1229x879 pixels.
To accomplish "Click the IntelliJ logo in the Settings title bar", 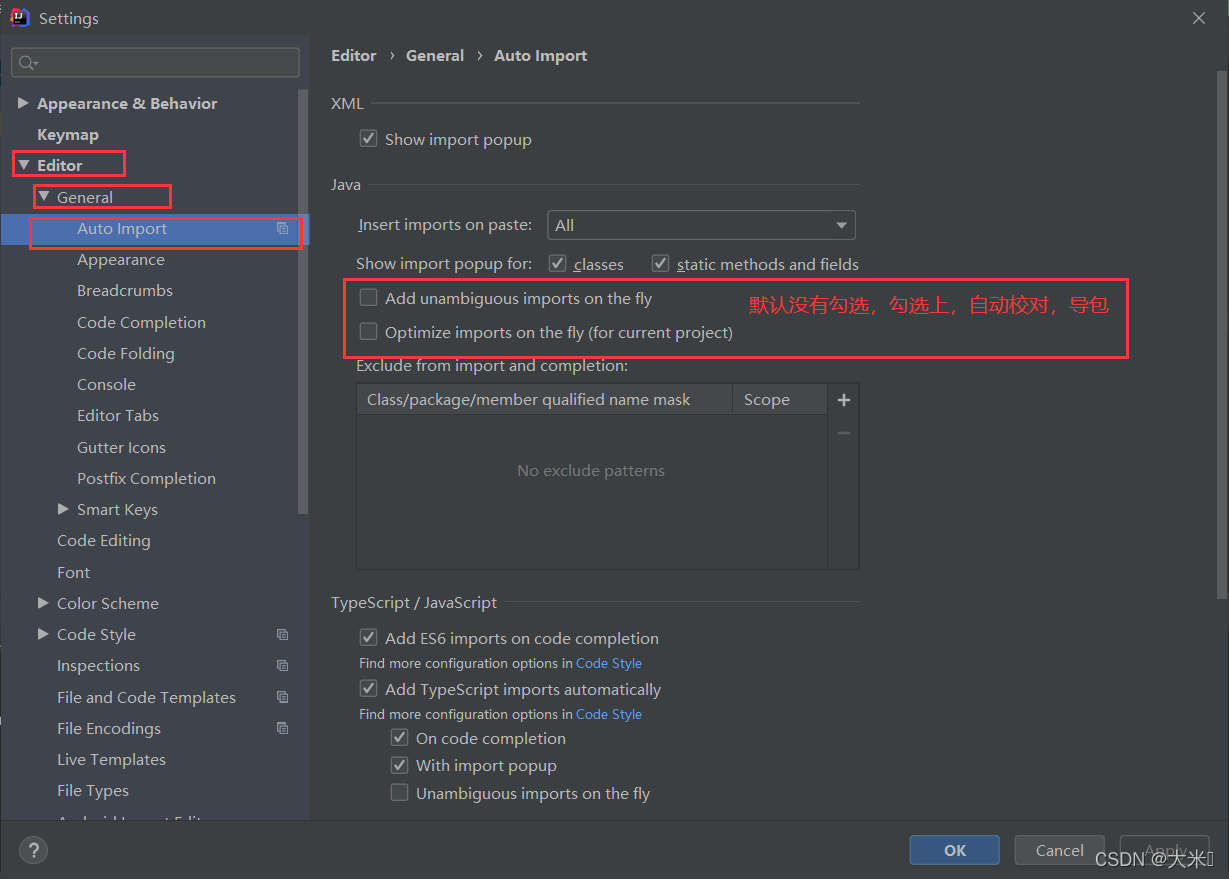I will [x=20, y=17].
